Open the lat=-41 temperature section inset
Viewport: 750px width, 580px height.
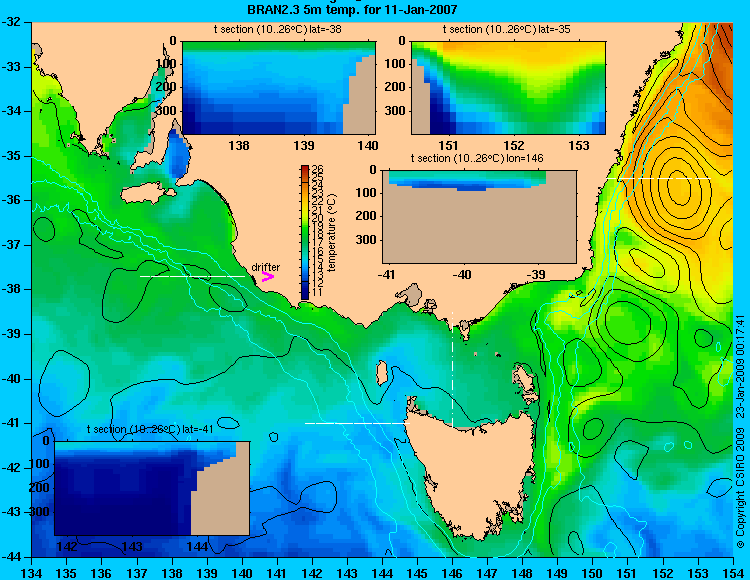152,488
